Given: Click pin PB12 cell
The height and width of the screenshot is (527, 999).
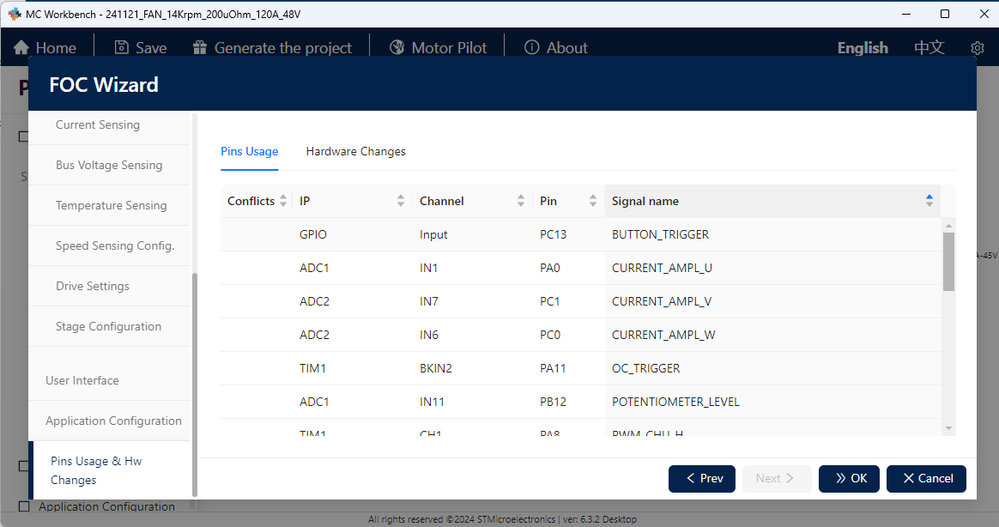Looking at the screenshot, I should tap(569, 401).
